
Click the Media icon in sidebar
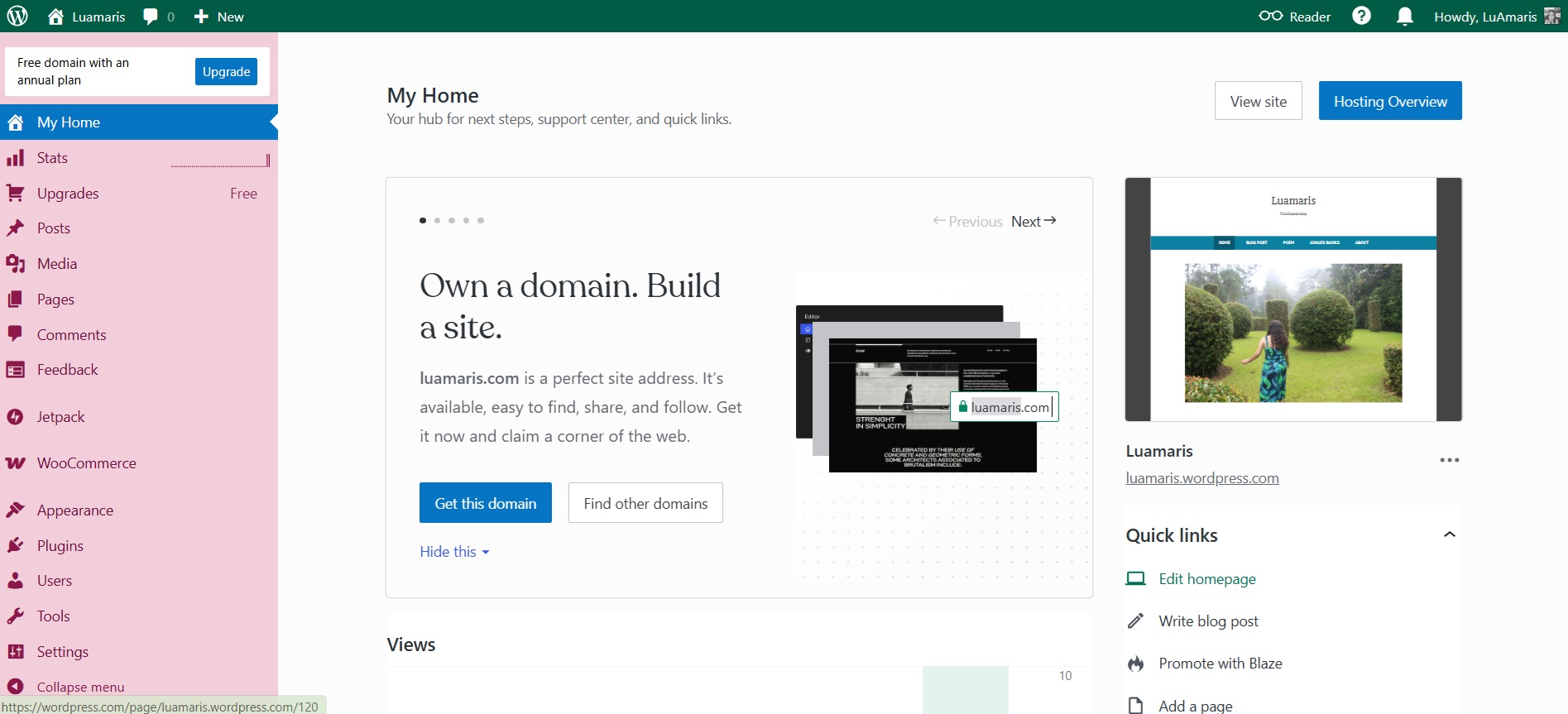16,263
